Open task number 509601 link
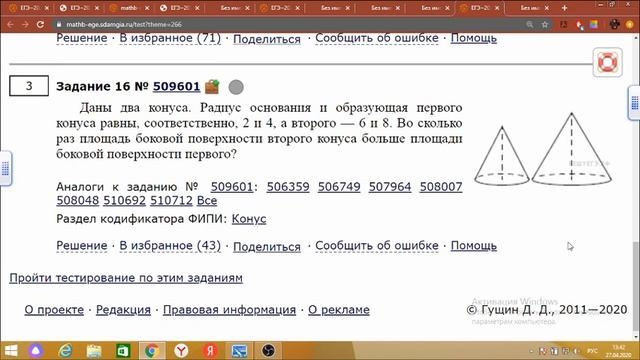Image resolution: width=640 pixels, height=360 pixels. tap(176, 87)
